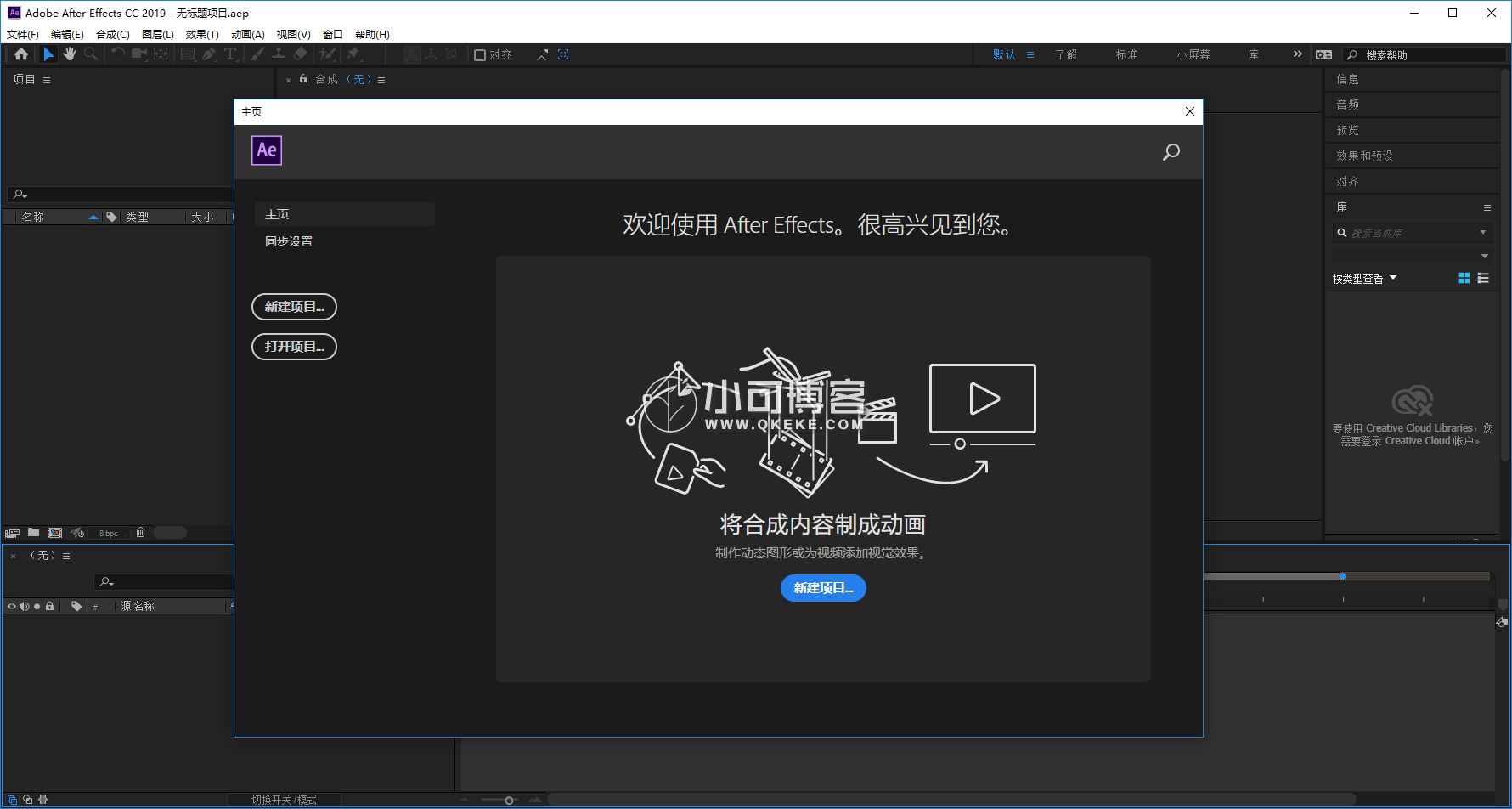
Task: Click the project settings rocket icon
Action: [x=77, y=533]
